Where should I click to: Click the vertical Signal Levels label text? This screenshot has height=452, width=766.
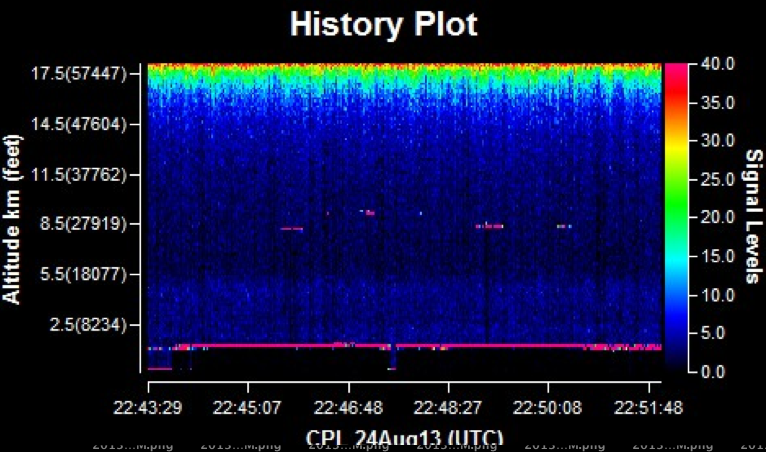click(751, 217)
